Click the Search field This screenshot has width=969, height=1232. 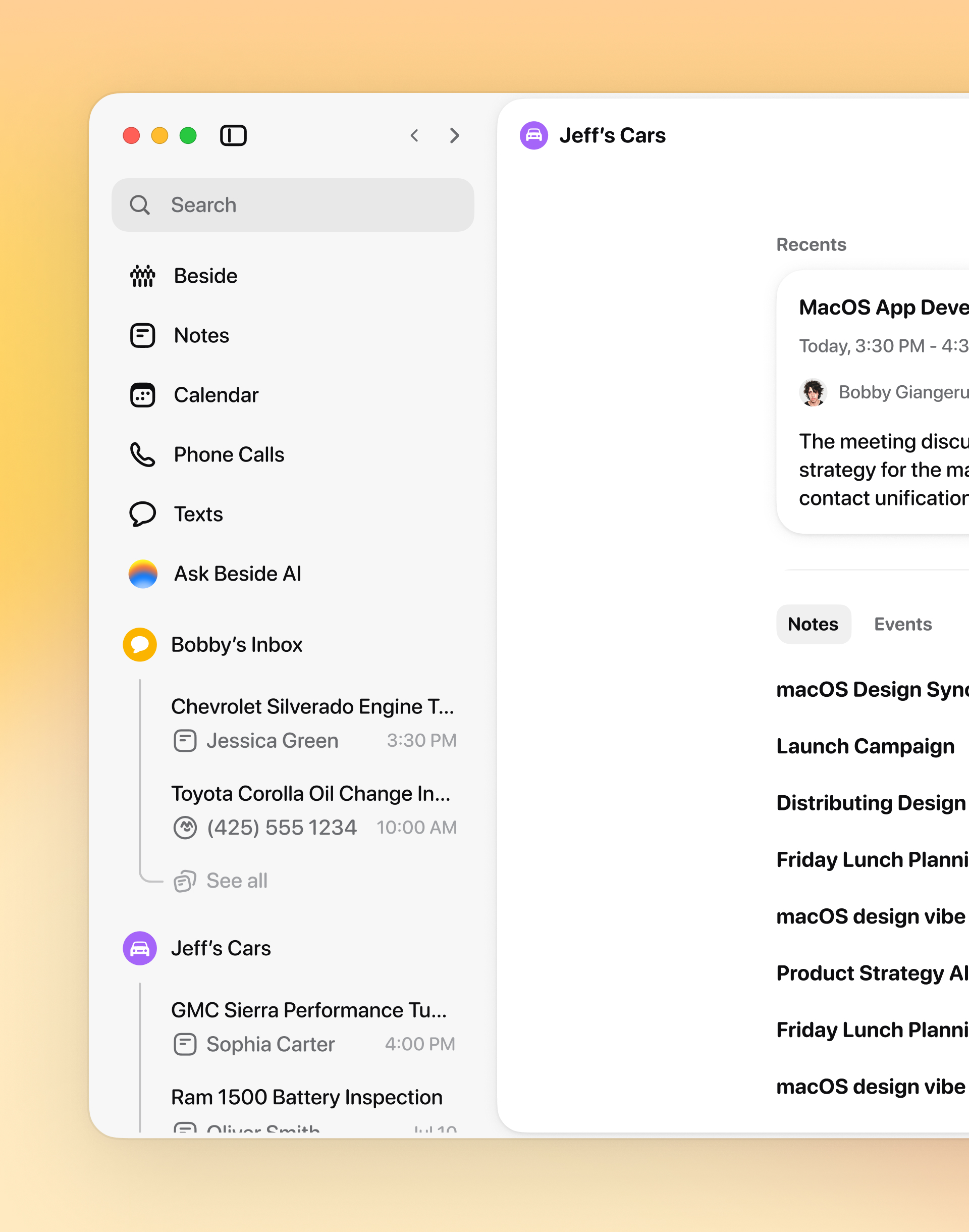[293, 205]
